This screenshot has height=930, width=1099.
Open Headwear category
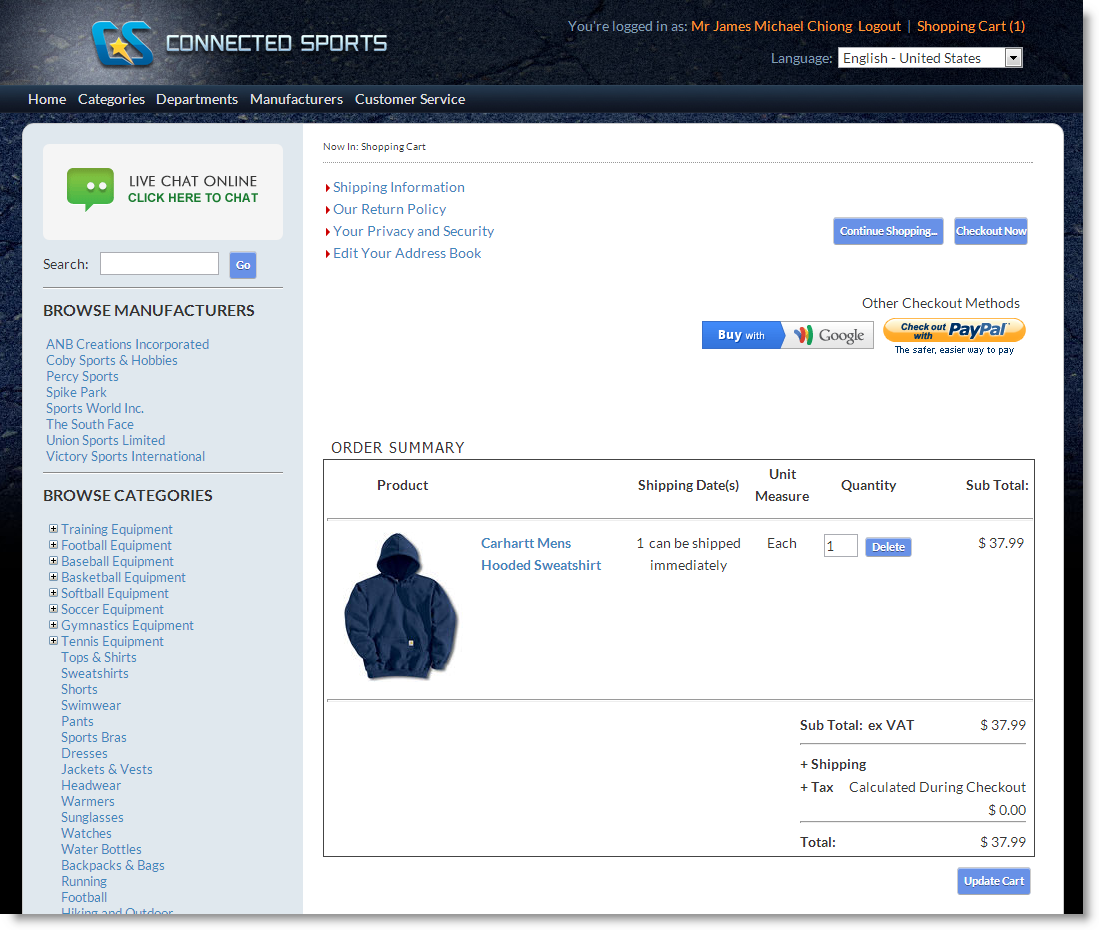coord(91,786)
